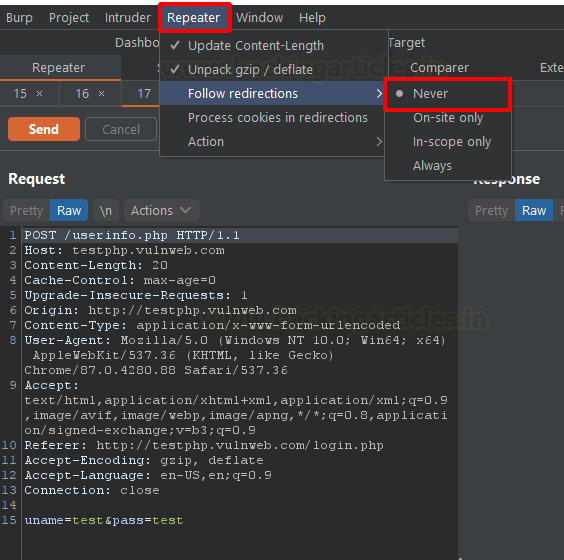This screenshot has height=560, width=564.
Task: Open the Burp menu
Action: tap(19, 18)
